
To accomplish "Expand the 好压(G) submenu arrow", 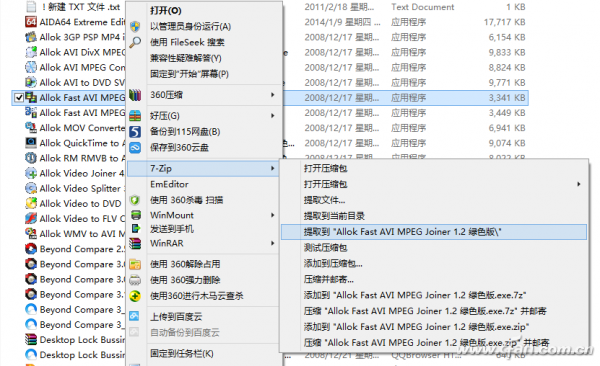I will click(272, 116).
